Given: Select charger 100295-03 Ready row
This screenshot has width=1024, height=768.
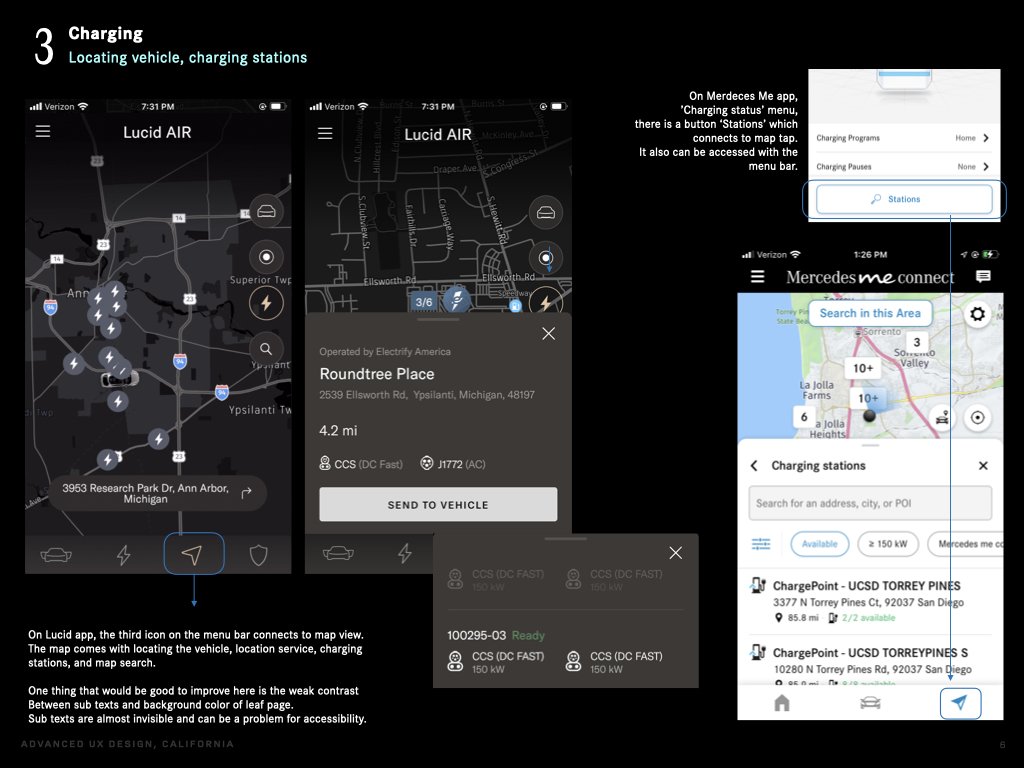Looking at the screenshot, I should coord(566,652).
